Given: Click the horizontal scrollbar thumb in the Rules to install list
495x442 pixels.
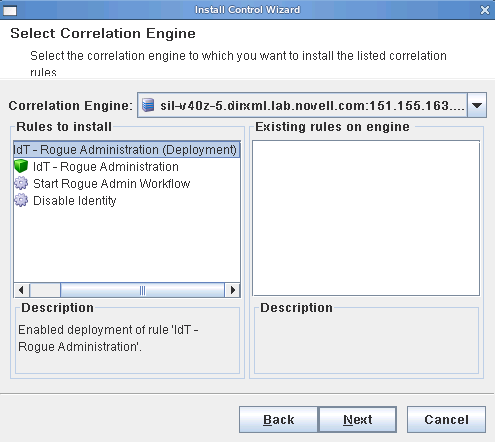Looking at the screenshot, I should pyautogui.click(x=142, y=290).
